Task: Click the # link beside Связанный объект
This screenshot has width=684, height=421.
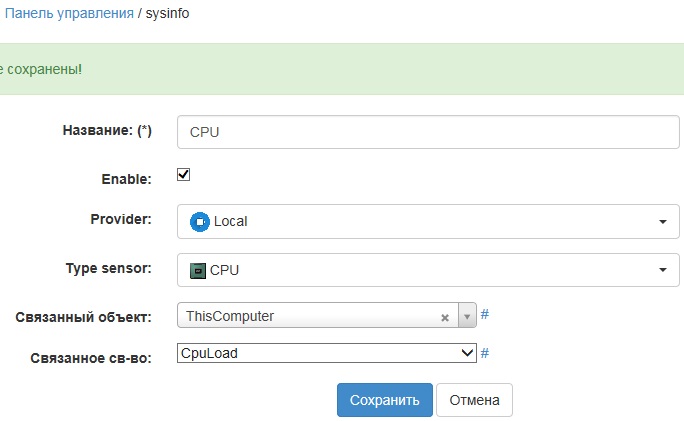Action: 485,315
